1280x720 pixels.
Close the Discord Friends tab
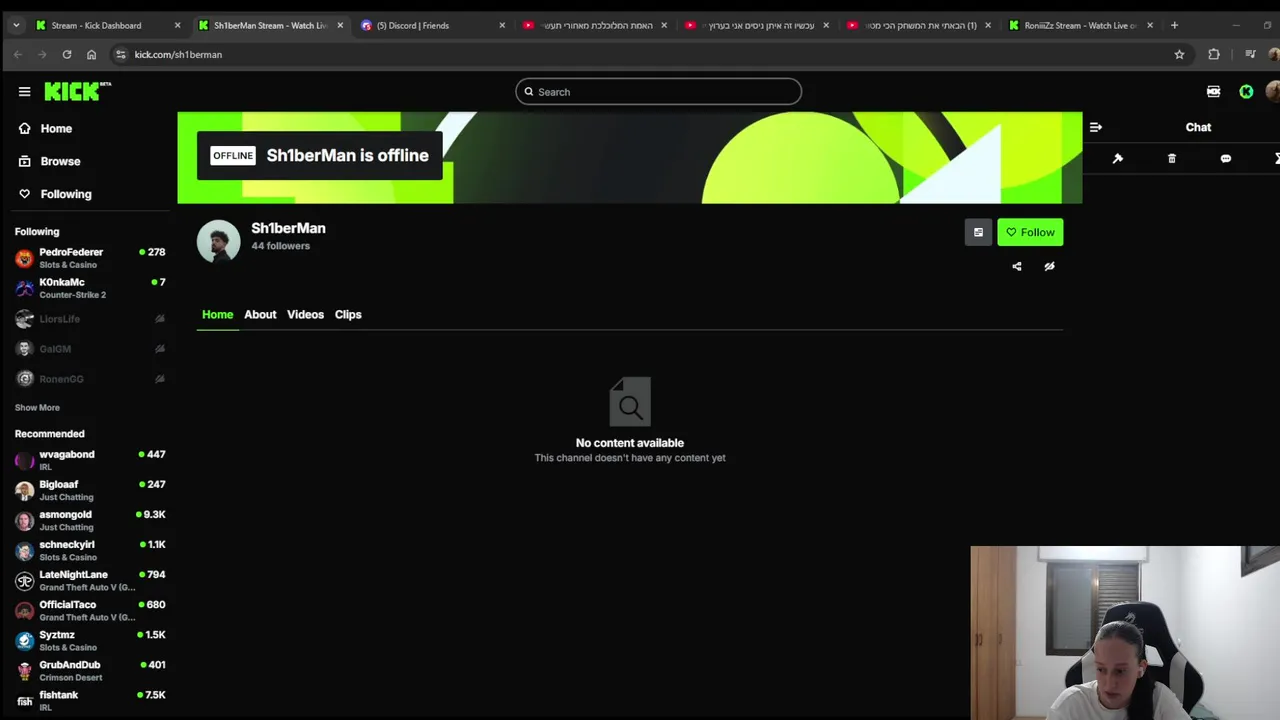[502, 25]
